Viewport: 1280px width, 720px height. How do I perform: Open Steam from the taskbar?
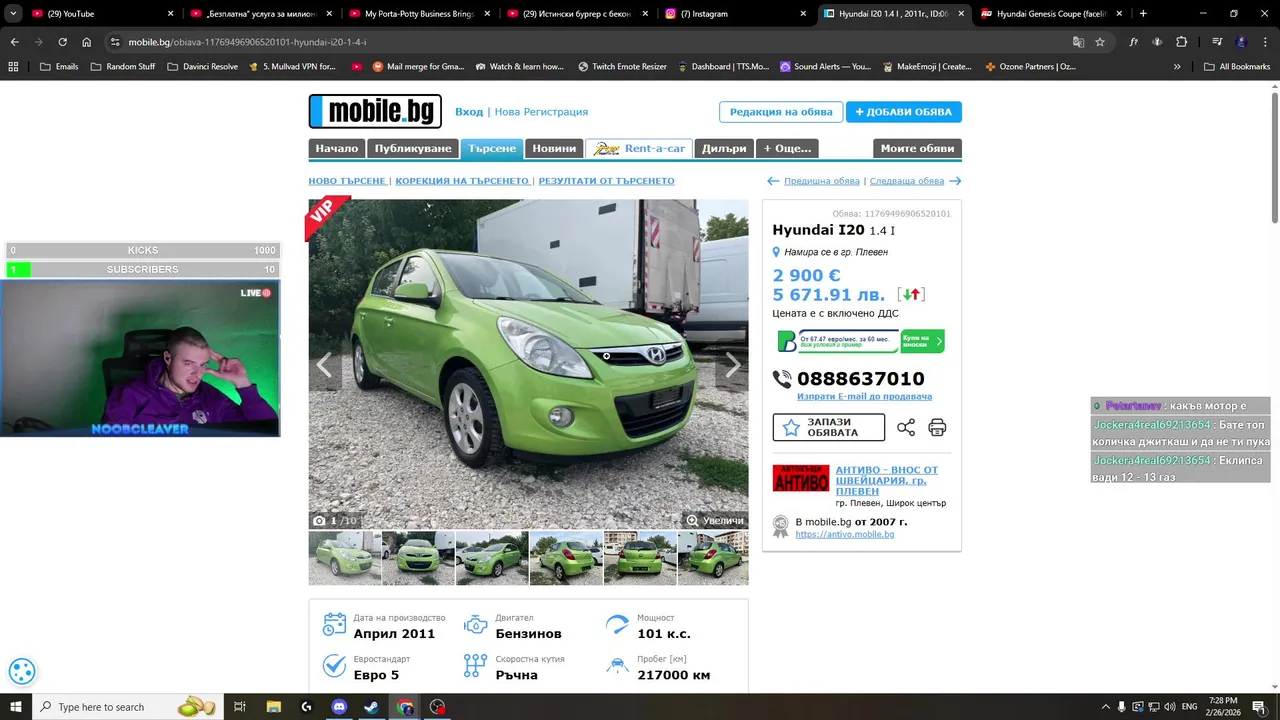coord(371,707)
